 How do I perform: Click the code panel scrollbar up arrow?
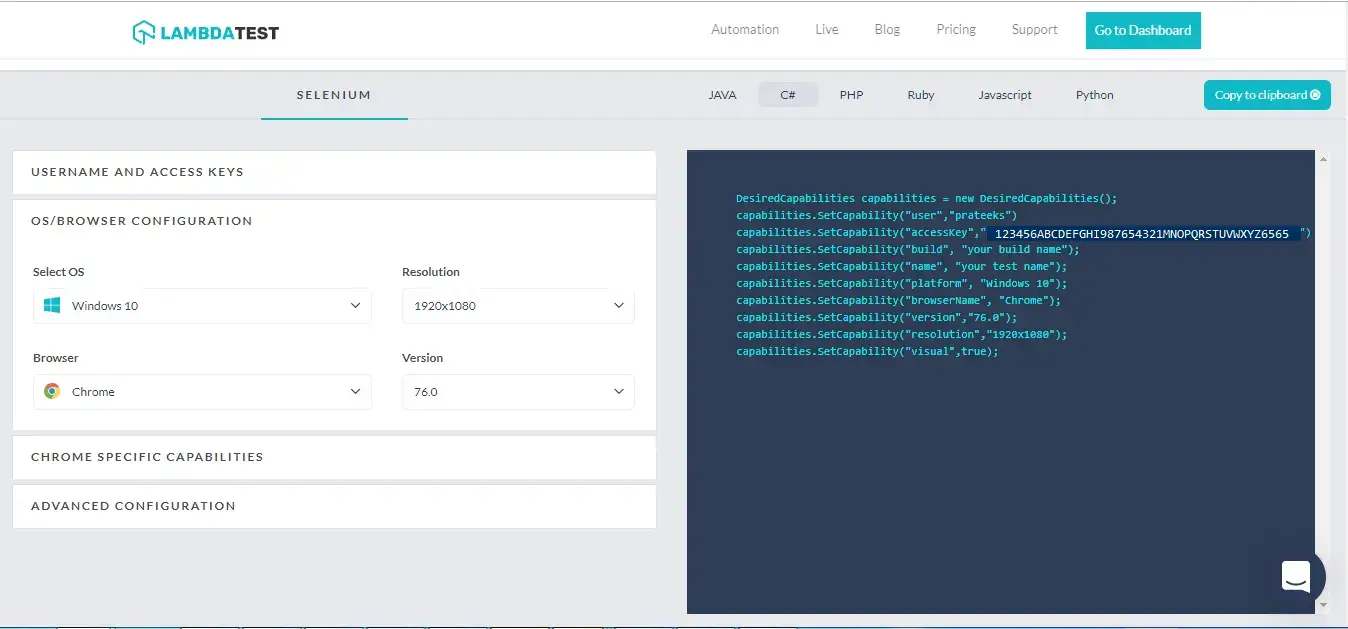[1323, 157]
